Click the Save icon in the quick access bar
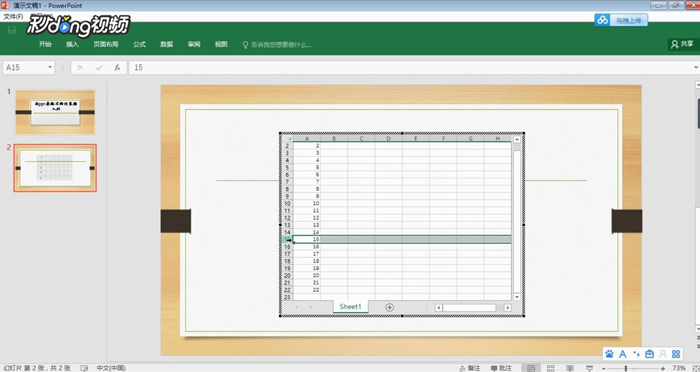Screen dimensions: 700x372 [12, 30]
